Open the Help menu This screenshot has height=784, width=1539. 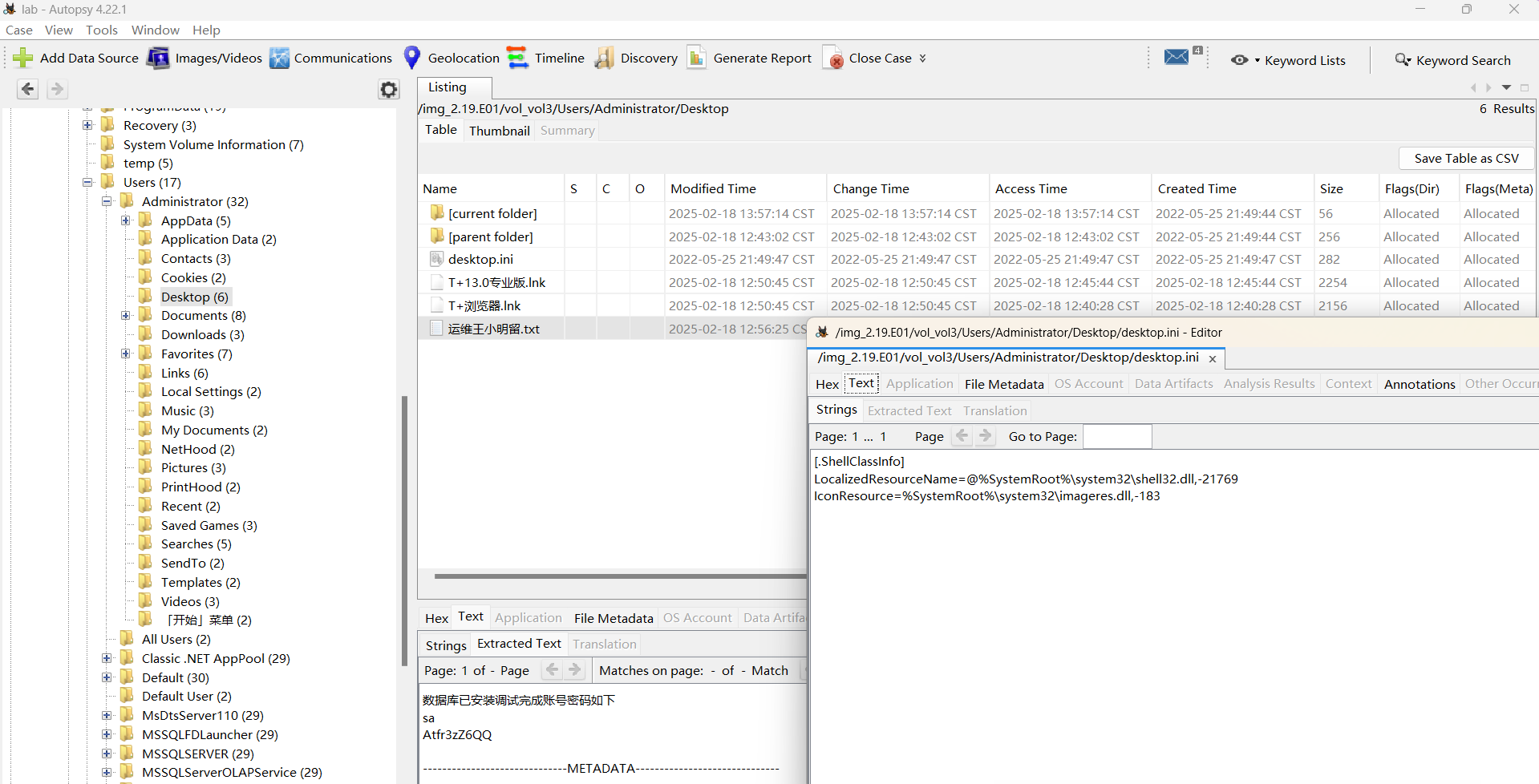pyautogui.click(x=206, y=30)
